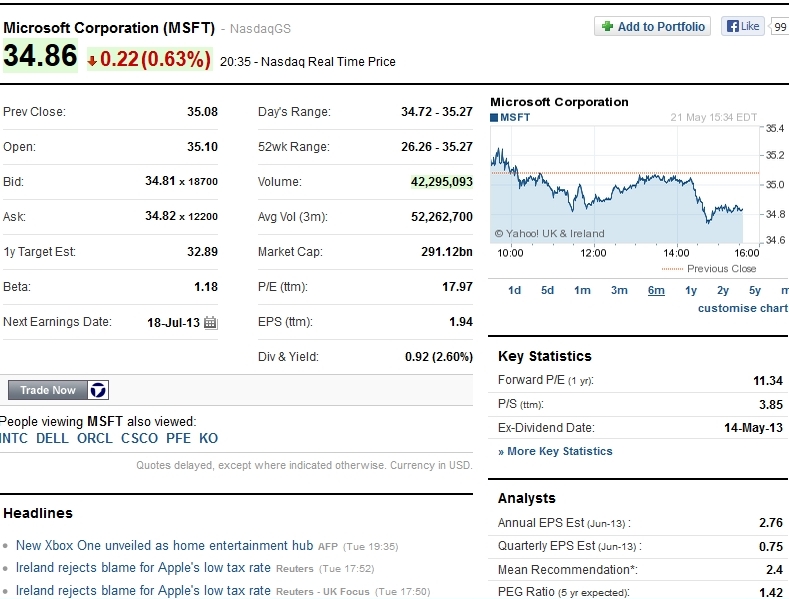The width and height of the screenshot is (789, 599).
Task: Click the Open value 35.10
Action: pos(202,147)
